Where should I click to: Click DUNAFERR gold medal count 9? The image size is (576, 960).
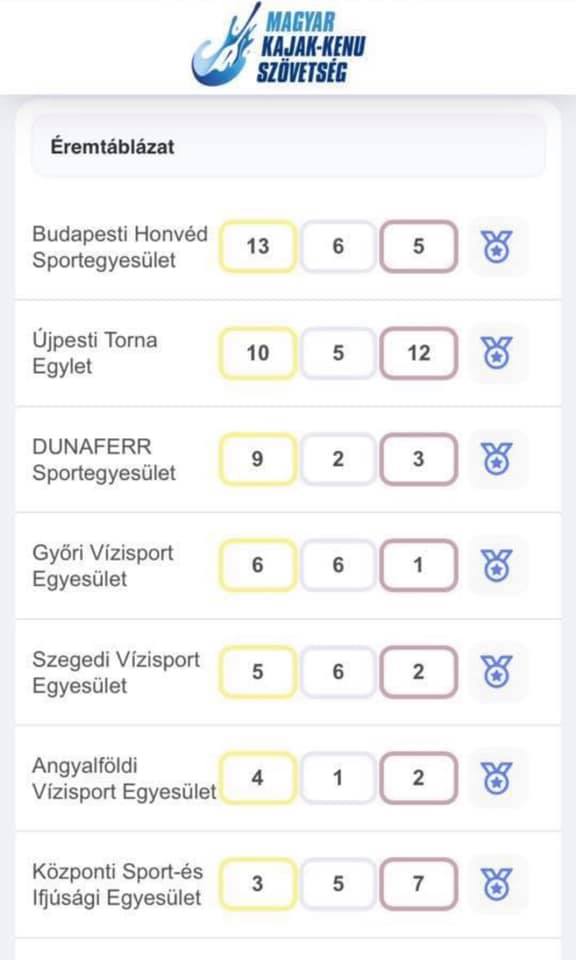coord(258,459)
